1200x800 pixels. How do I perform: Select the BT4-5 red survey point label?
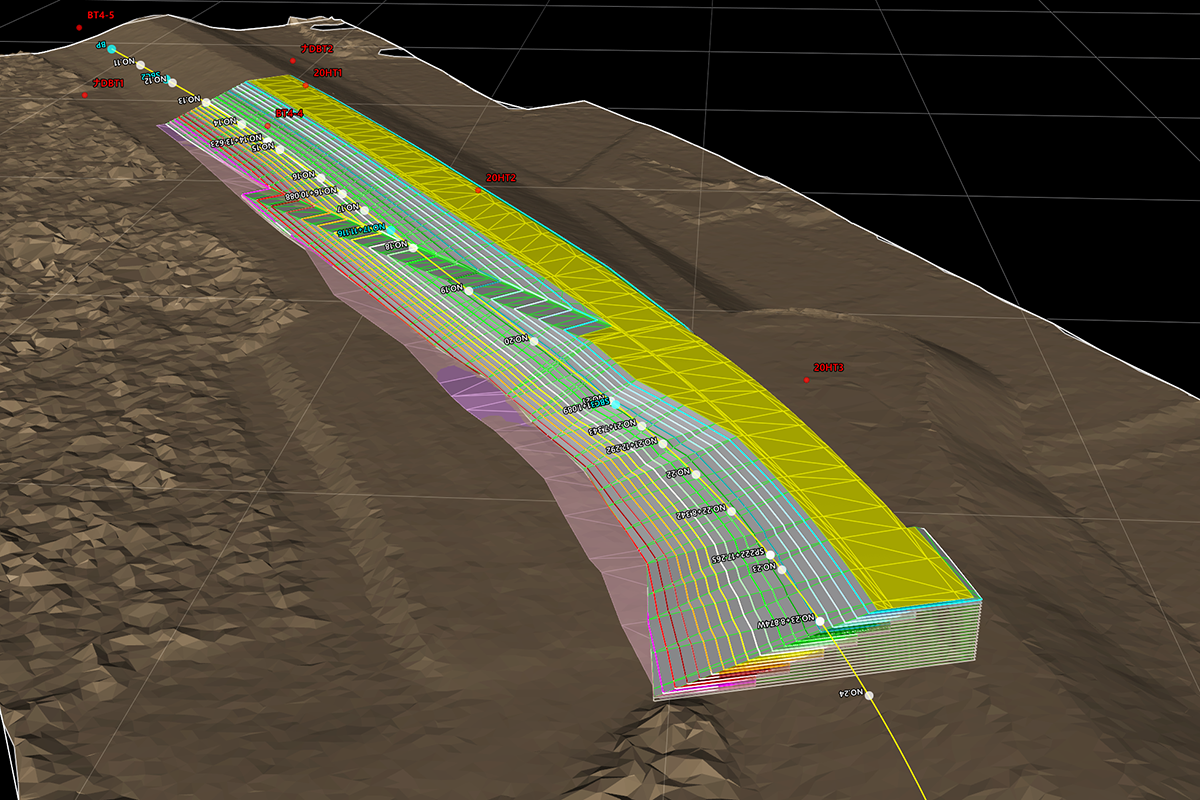pyautogui.click(x=102, y=15)
